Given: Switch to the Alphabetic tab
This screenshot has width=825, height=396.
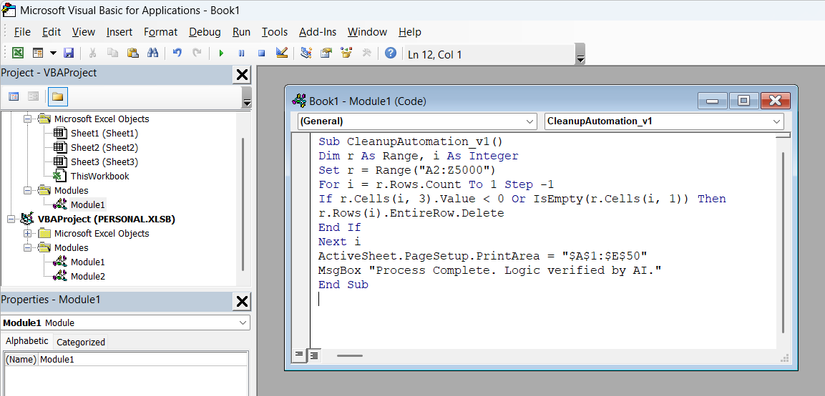Looking at the screenshot, I should [27, 341].
